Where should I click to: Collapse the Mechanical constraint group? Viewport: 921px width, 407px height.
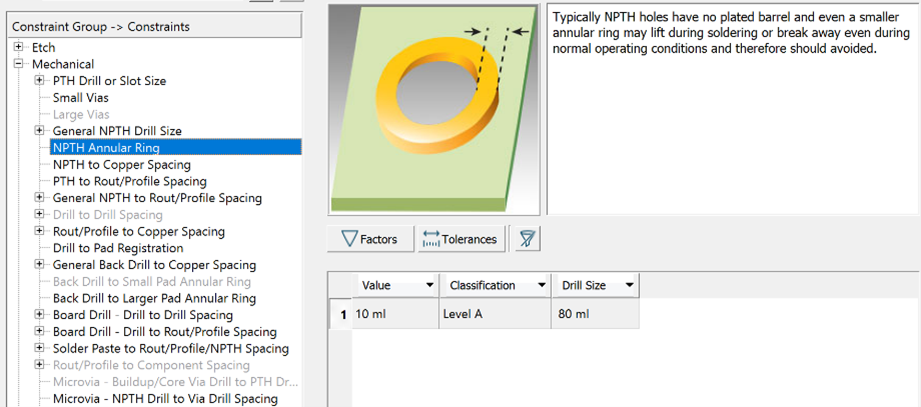coord(19,63)
